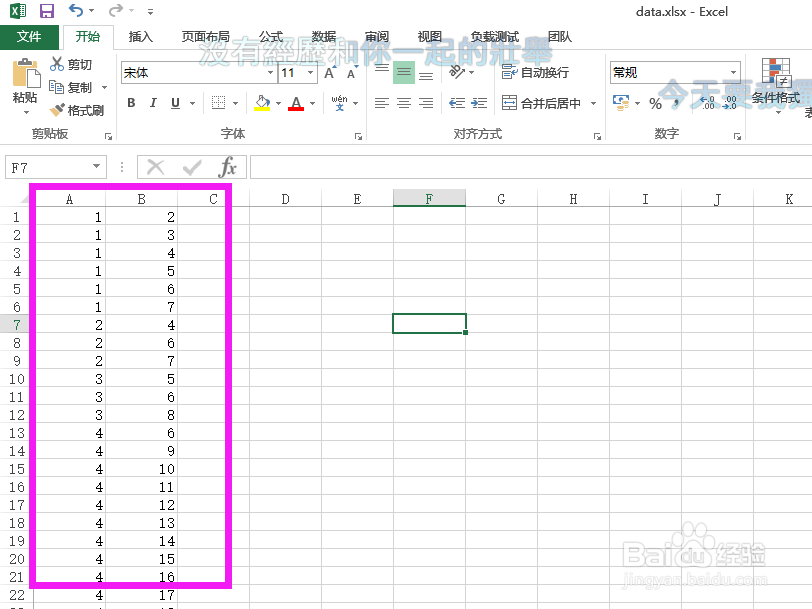Screen dimensions: 812x609
Task: Select the Format Painter (格式刷) brush
Action: click(57, 110)
